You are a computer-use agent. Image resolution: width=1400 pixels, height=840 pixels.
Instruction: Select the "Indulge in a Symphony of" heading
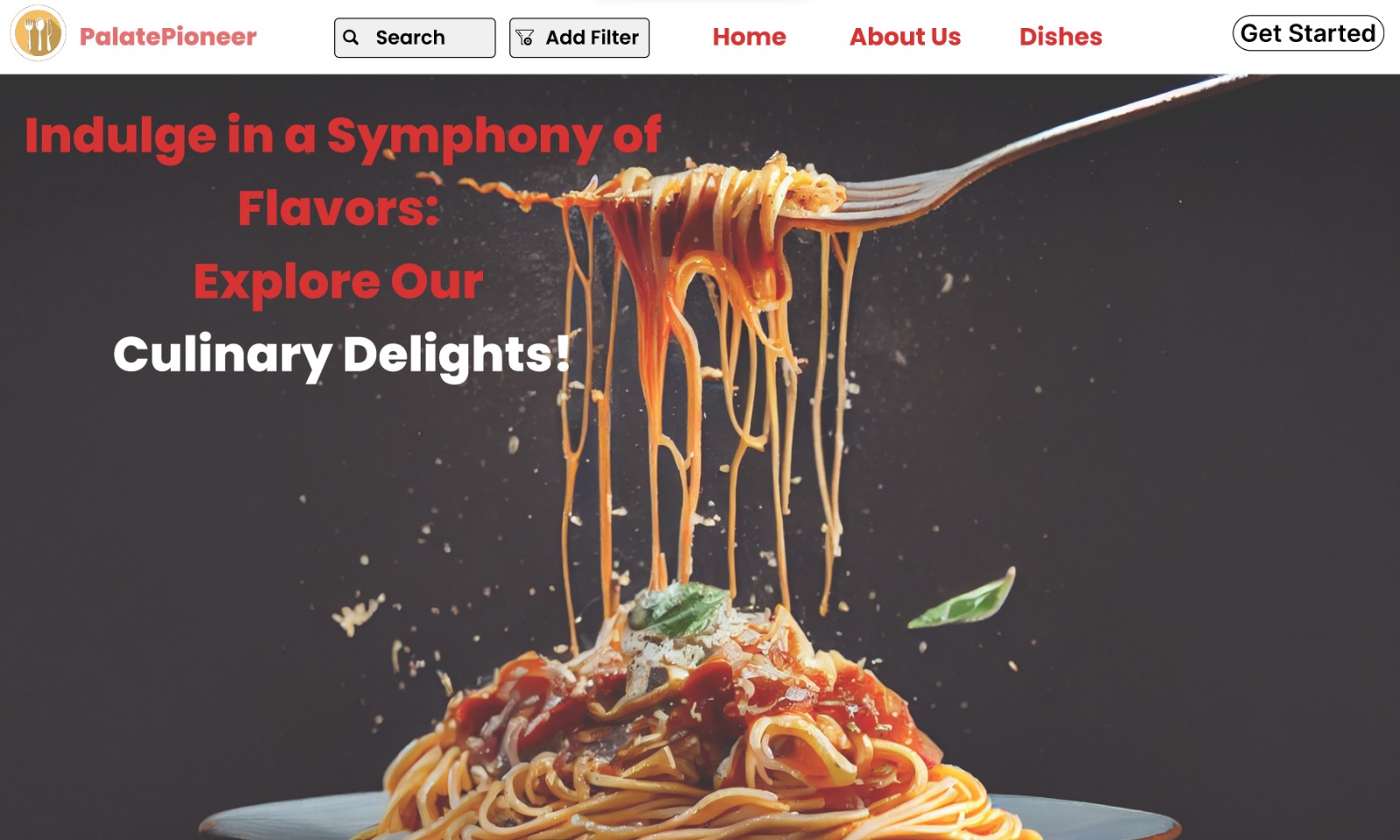(x=342, y=136)
